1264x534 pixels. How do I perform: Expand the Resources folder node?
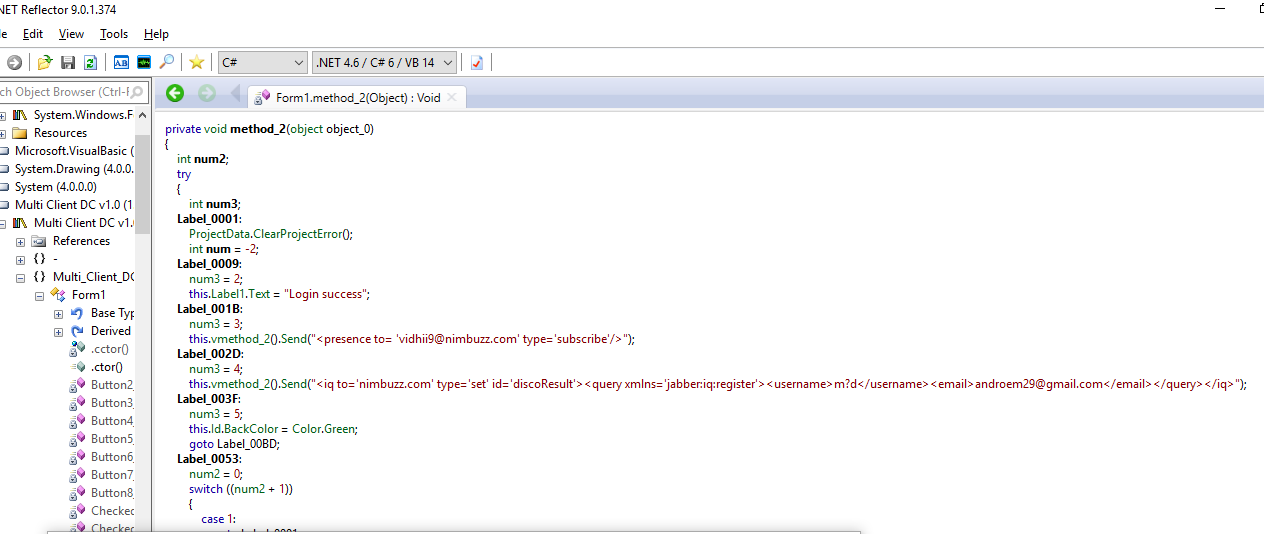click(x=3, y=133)
